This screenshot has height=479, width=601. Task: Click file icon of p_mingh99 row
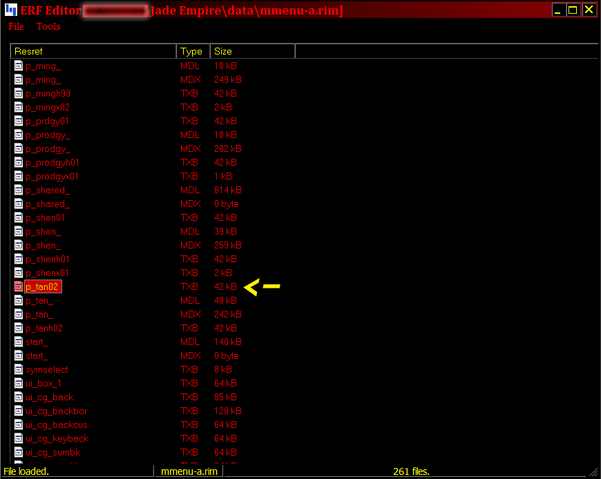pos(18,94)
